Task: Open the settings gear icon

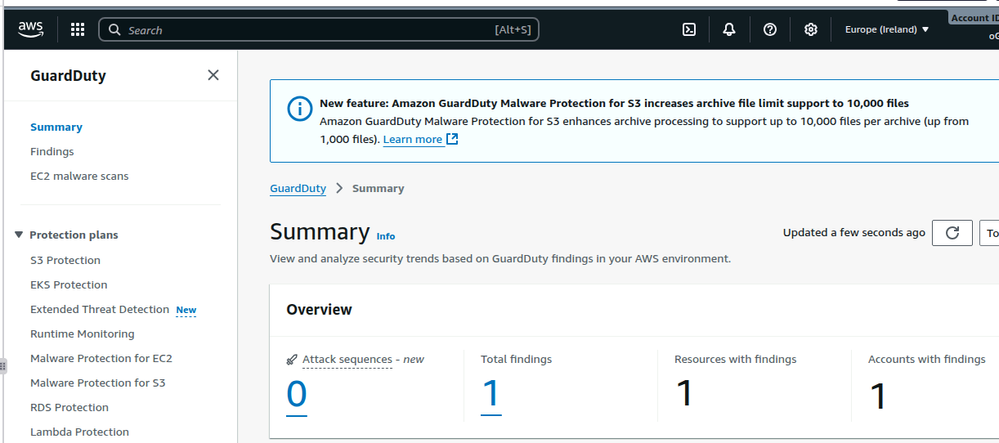Action: pos(811,30)
